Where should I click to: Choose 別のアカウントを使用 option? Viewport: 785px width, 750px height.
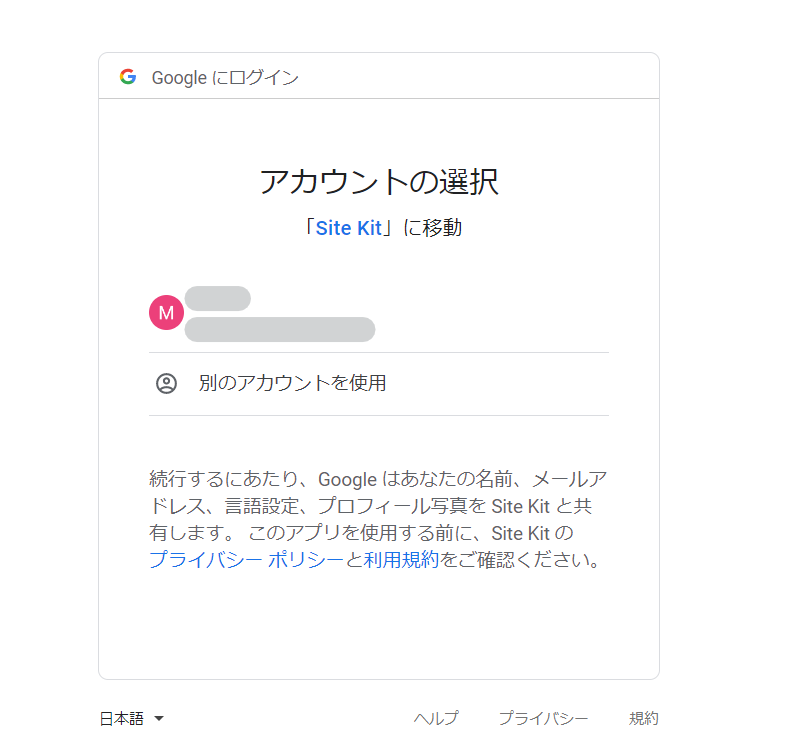coord(378,384)
